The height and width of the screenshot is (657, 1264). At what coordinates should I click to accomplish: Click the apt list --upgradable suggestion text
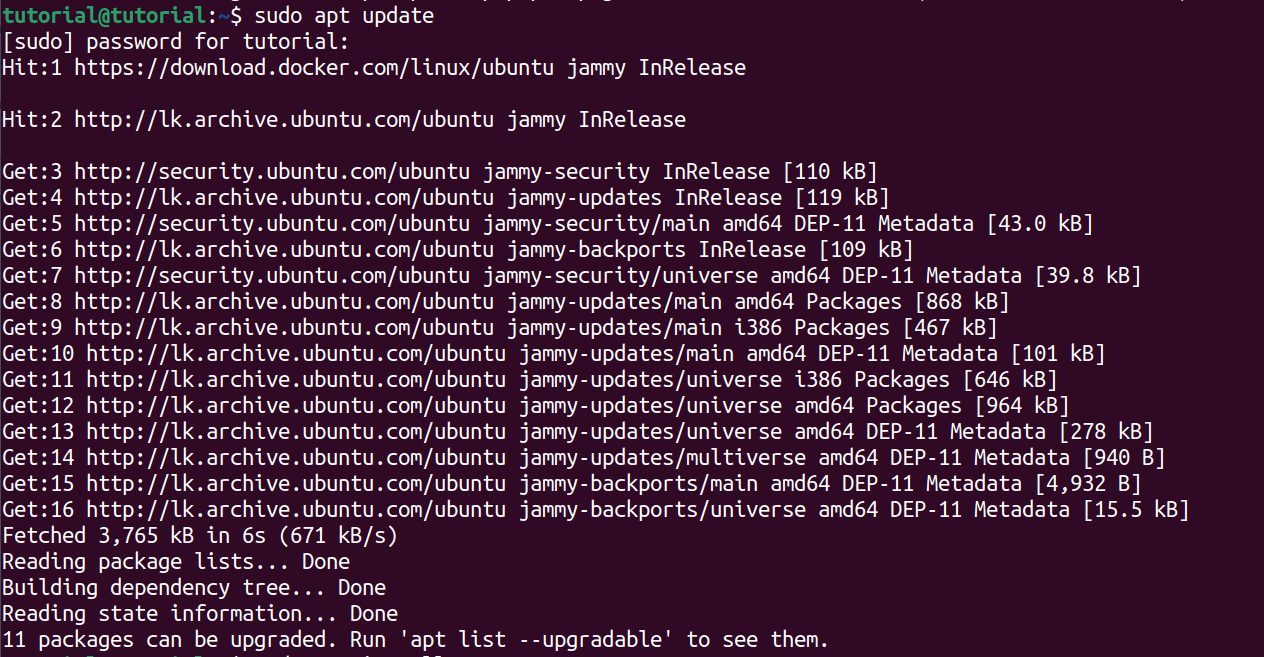point(530,639)
